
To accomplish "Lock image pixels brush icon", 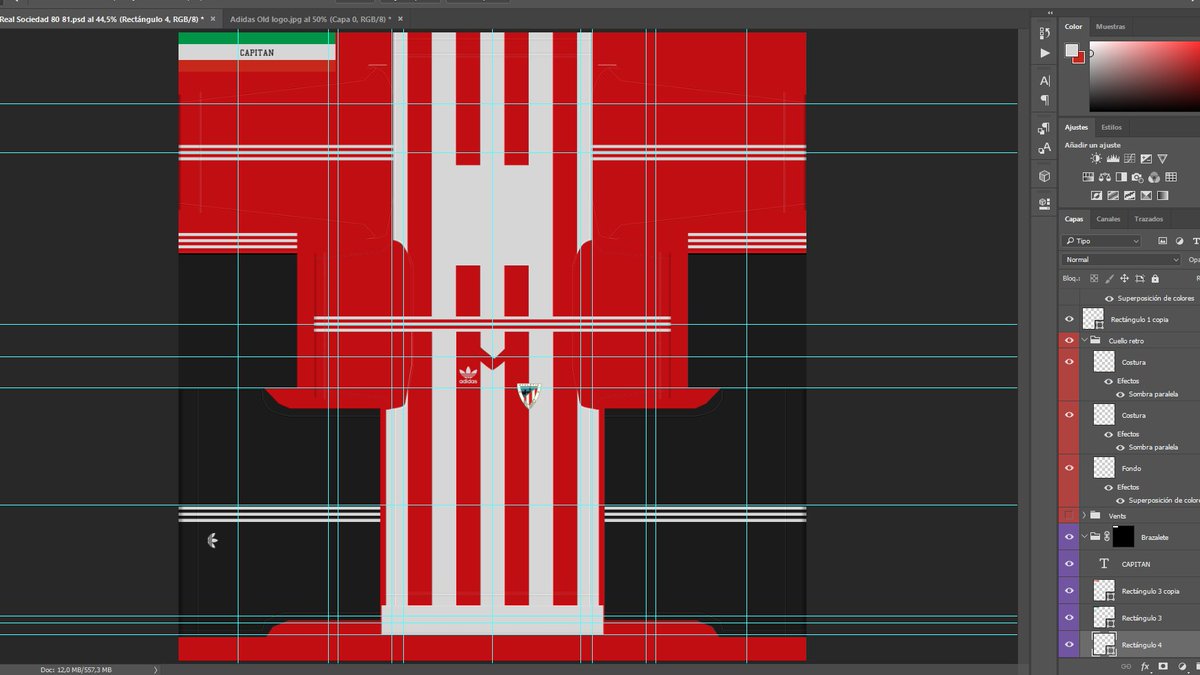I will point(1109,279).
